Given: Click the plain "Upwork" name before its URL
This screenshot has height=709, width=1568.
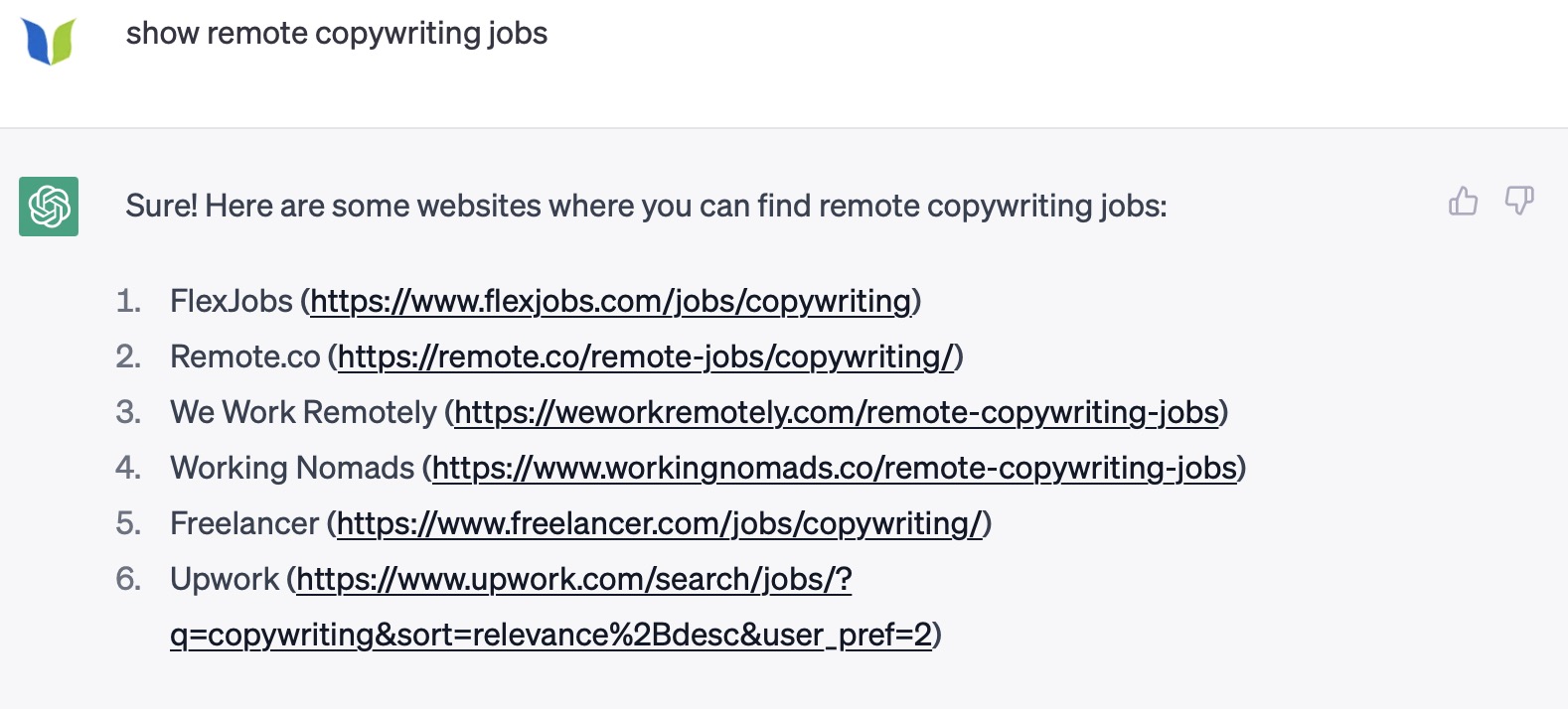Looking at the screenshot, I should point(225,579).
